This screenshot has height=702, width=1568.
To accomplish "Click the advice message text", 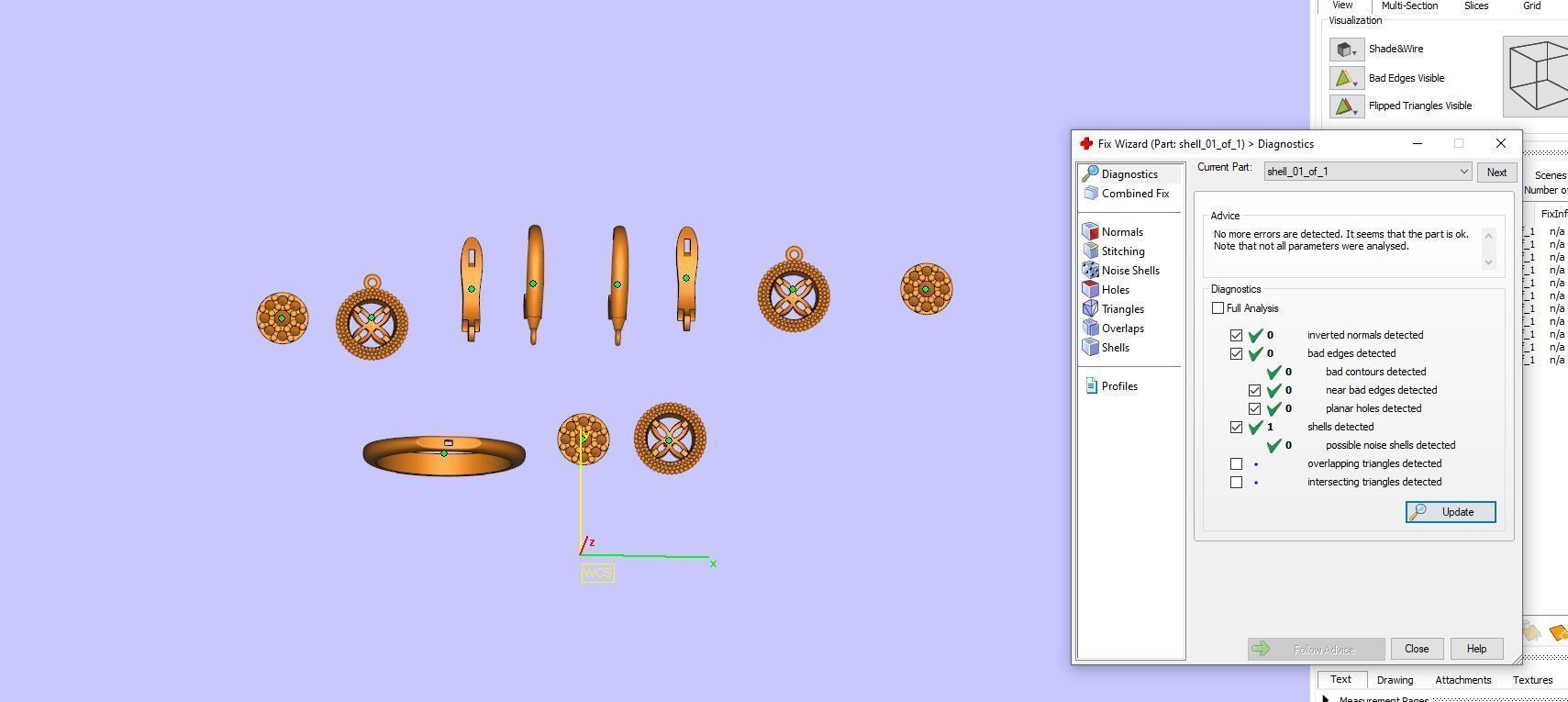I will click(1340, 240).
